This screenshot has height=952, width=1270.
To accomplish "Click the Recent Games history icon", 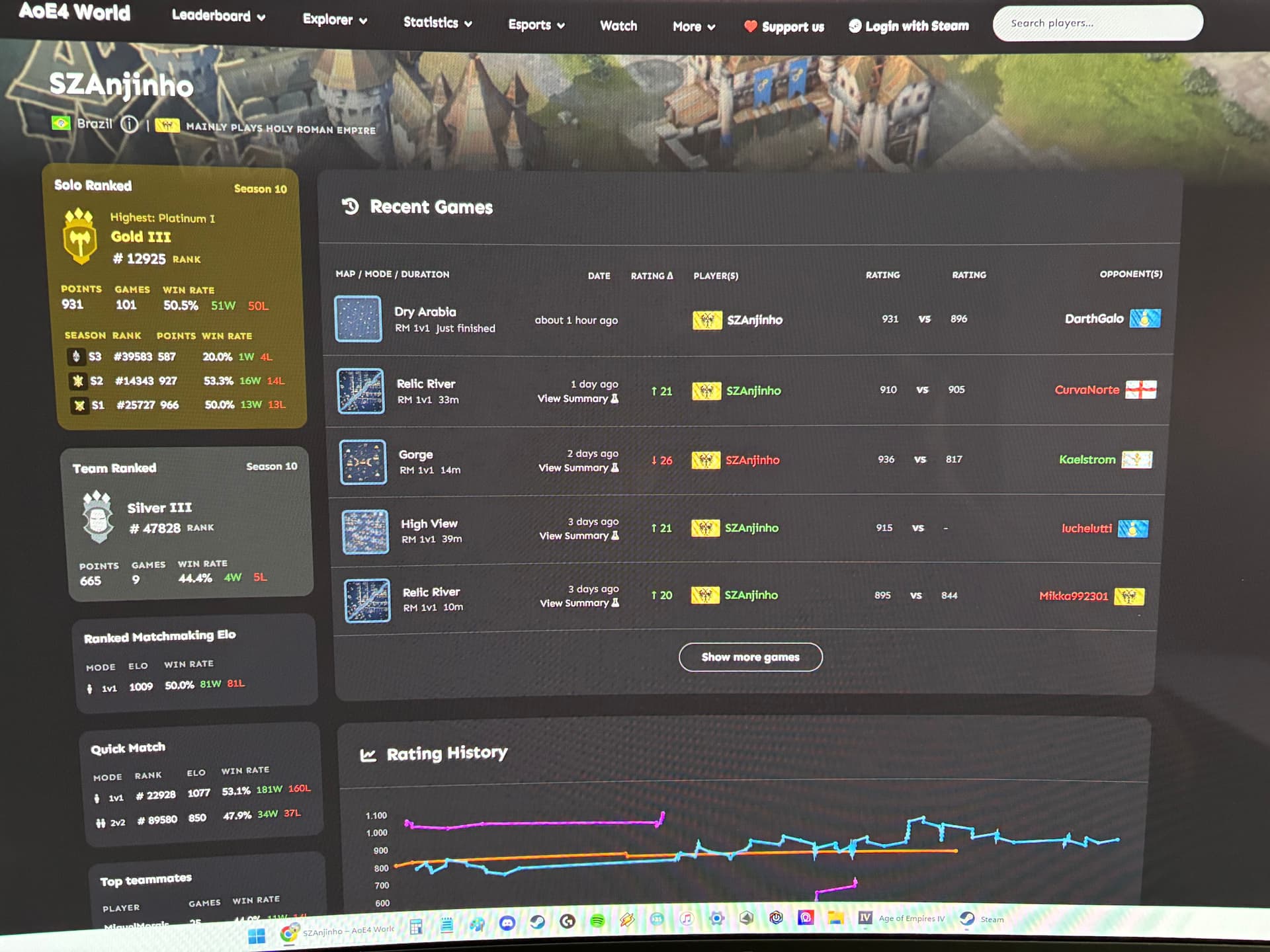I will (350, 206).
